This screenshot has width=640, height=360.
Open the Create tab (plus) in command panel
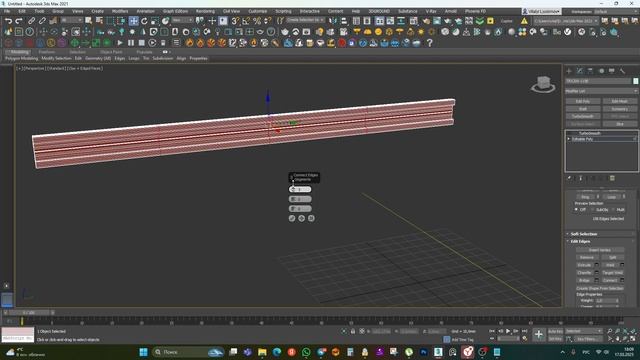click(x=569, y=71)
